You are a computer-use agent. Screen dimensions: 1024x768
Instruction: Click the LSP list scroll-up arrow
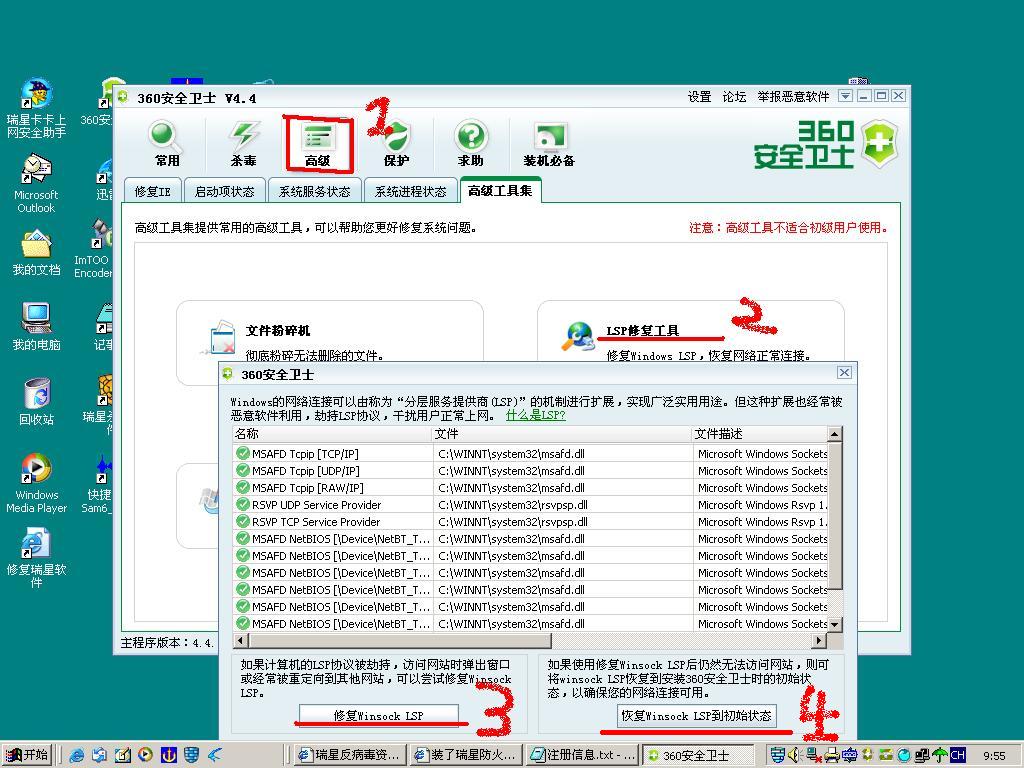click(x=835, y=434)
